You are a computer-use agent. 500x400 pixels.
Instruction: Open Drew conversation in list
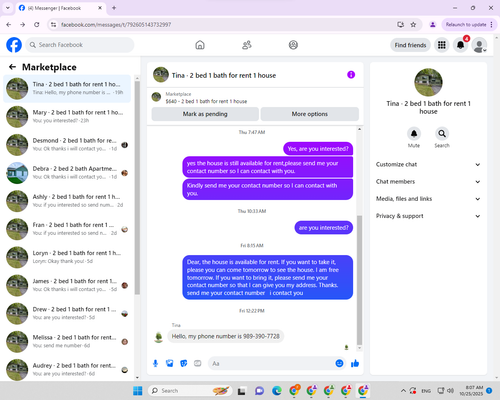(x=67, y=313)
